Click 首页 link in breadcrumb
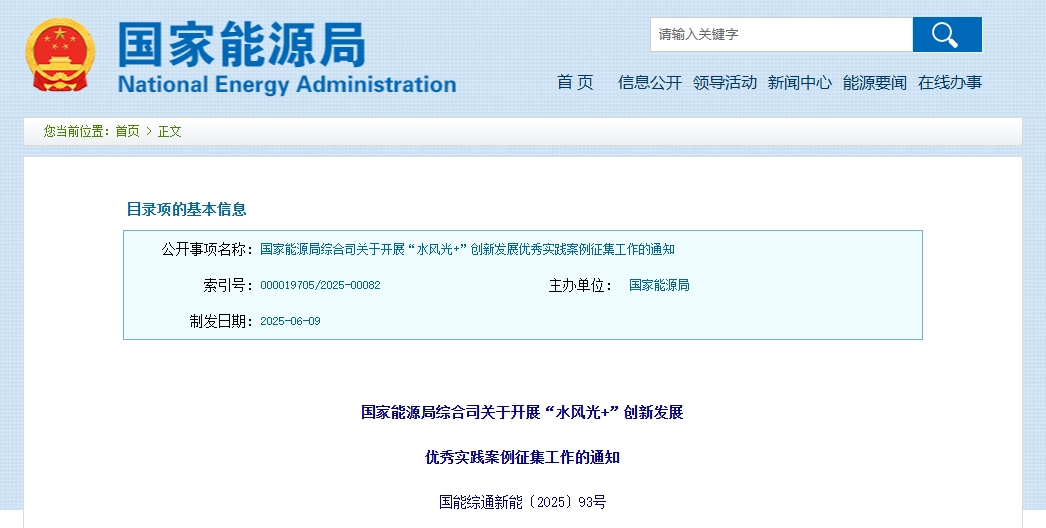1046x528 pixels. point(127,131)
